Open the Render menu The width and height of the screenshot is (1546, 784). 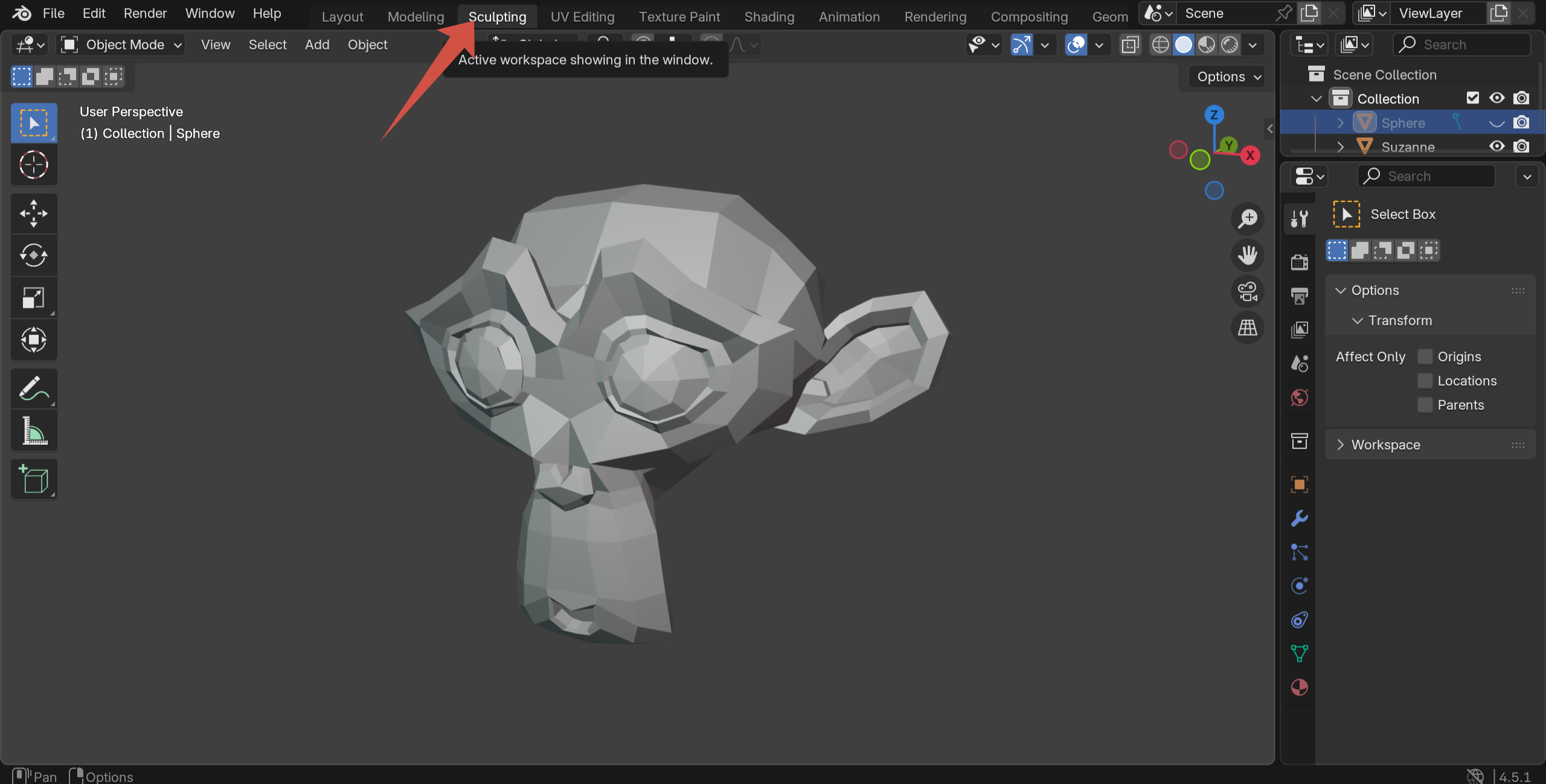[145, 13]
